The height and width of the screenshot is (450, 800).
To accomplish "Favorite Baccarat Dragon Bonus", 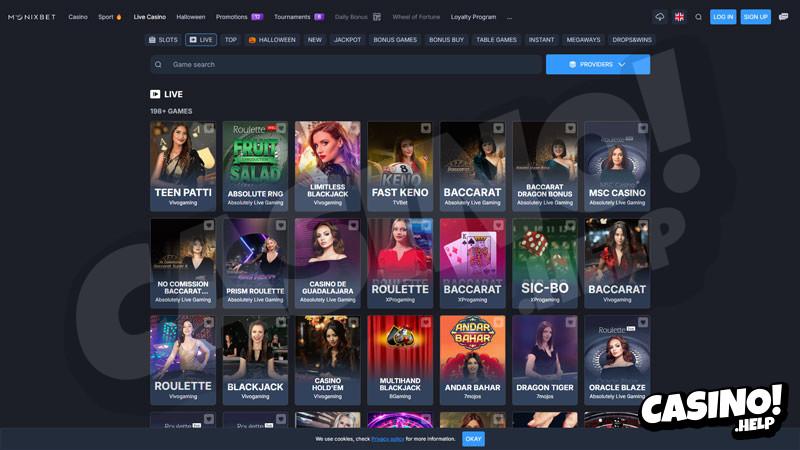I will 570,128.
